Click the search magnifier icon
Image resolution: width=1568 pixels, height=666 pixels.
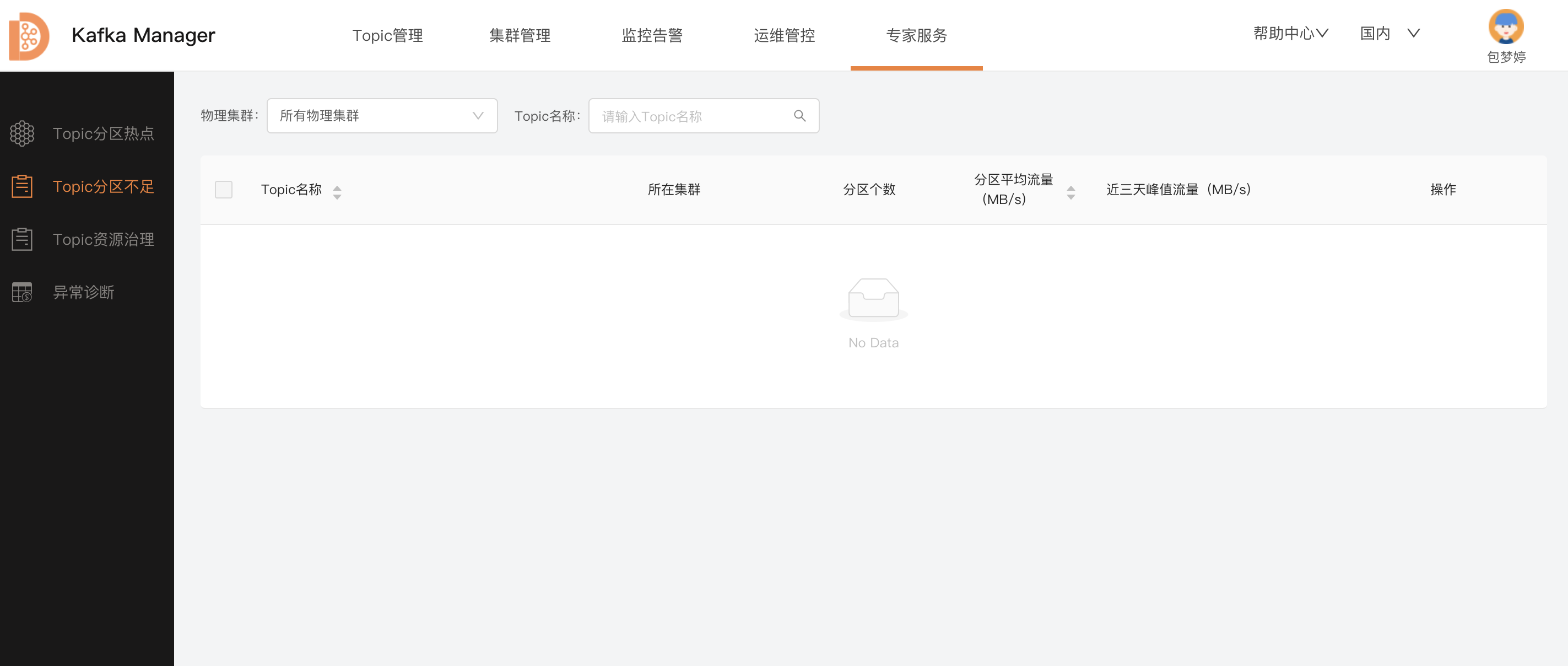click(x=799, y=116)
